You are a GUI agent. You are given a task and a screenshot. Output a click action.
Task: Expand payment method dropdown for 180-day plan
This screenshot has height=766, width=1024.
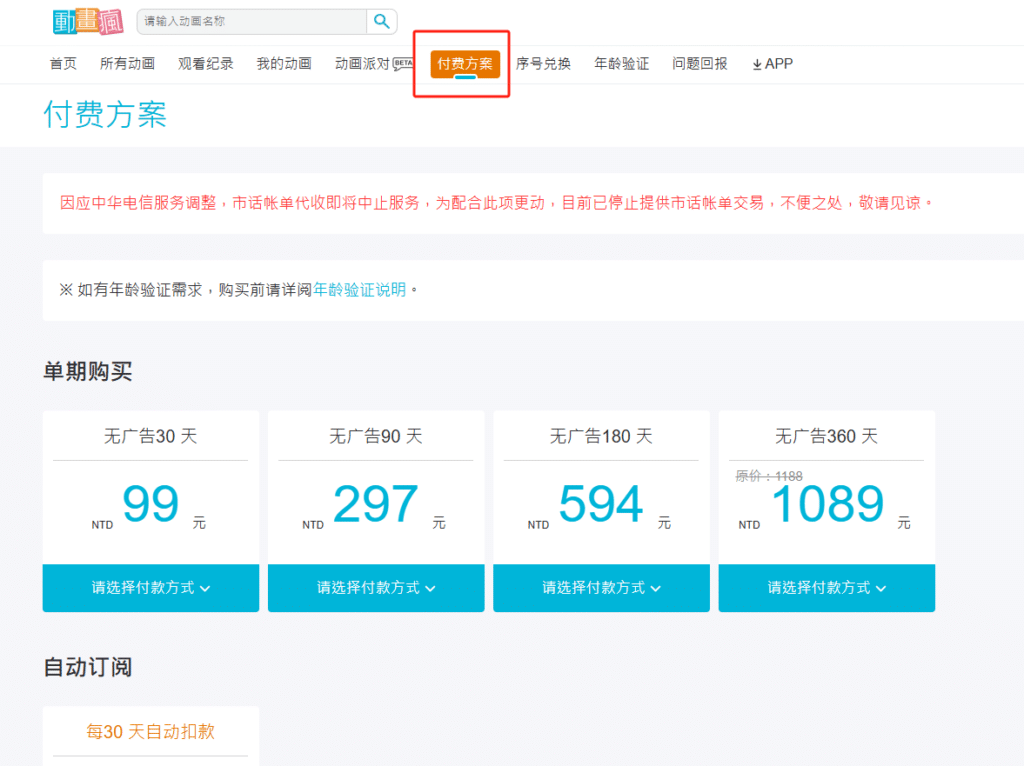601,588
